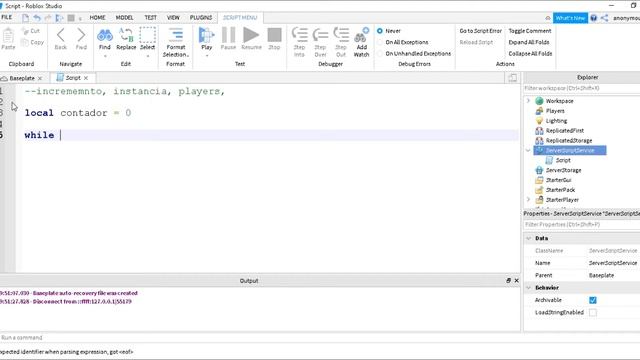
Task: Click Go to Script Error
Action: tap(480, 31)
